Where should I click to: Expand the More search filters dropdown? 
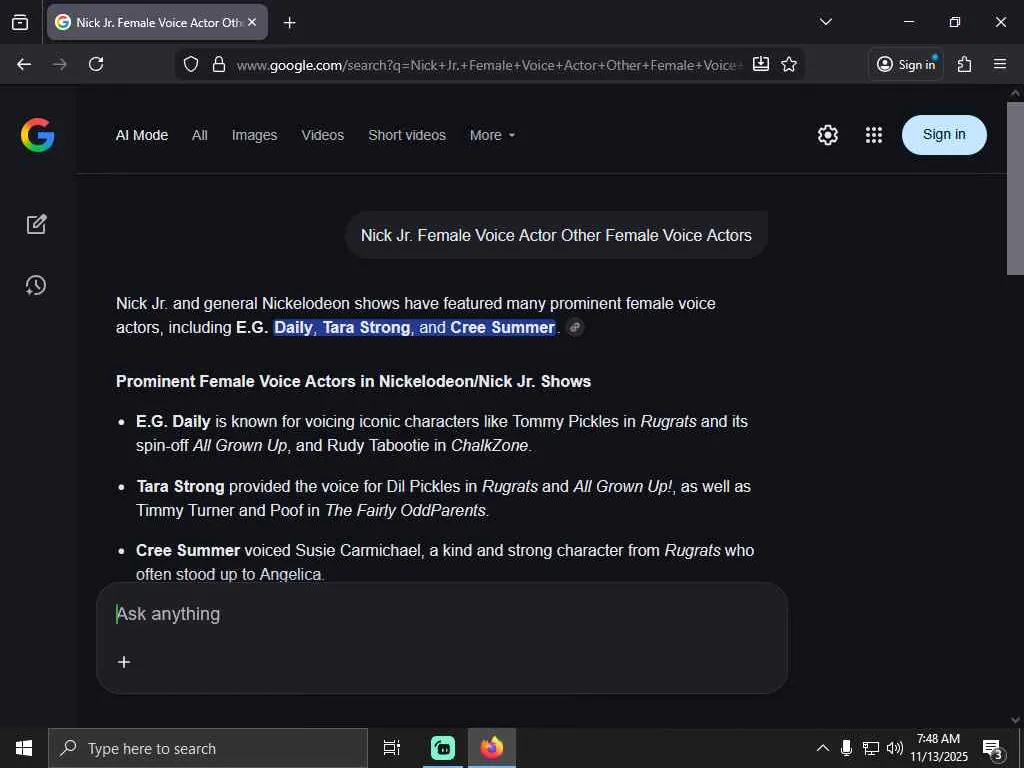point(492,135)
